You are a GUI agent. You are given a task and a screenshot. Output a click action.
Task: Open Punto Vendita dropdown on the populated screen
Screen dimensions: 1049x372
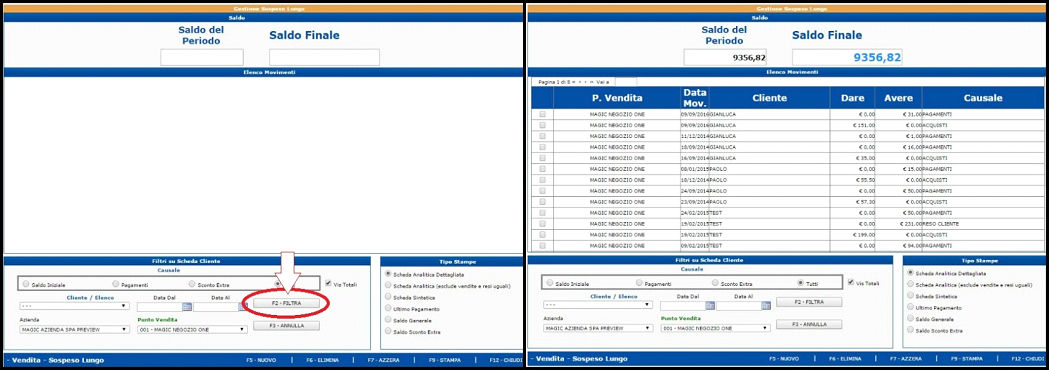pos(716,328)
